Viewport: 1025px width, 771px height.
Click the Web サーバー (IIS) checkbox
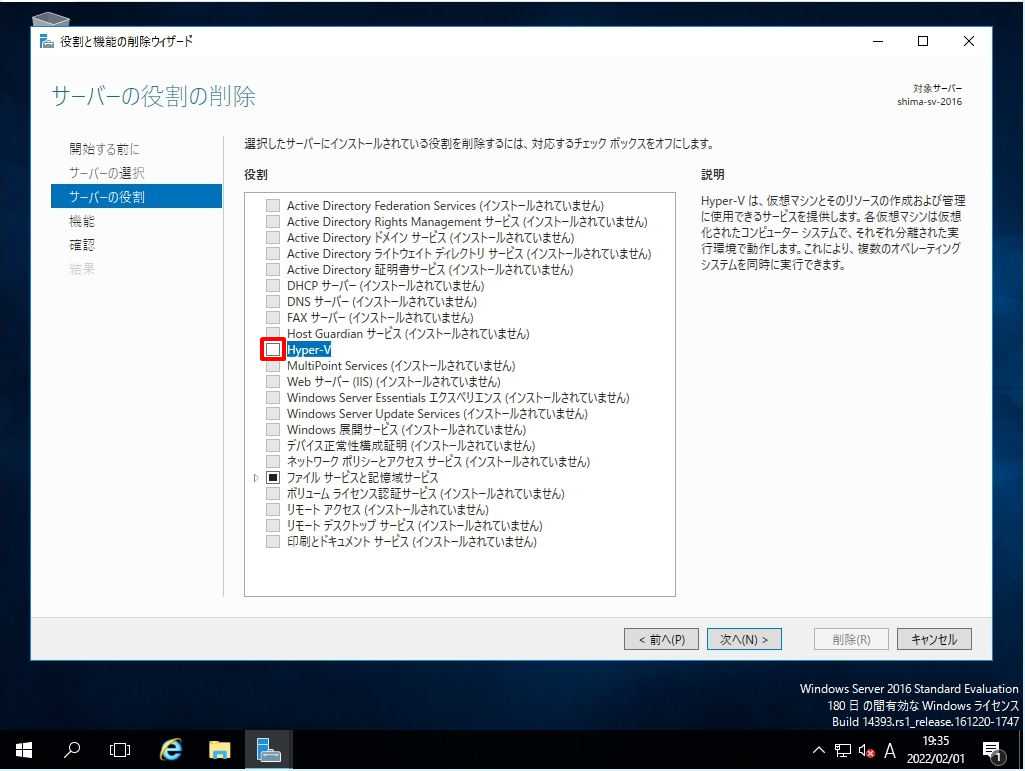coord(273,382)
